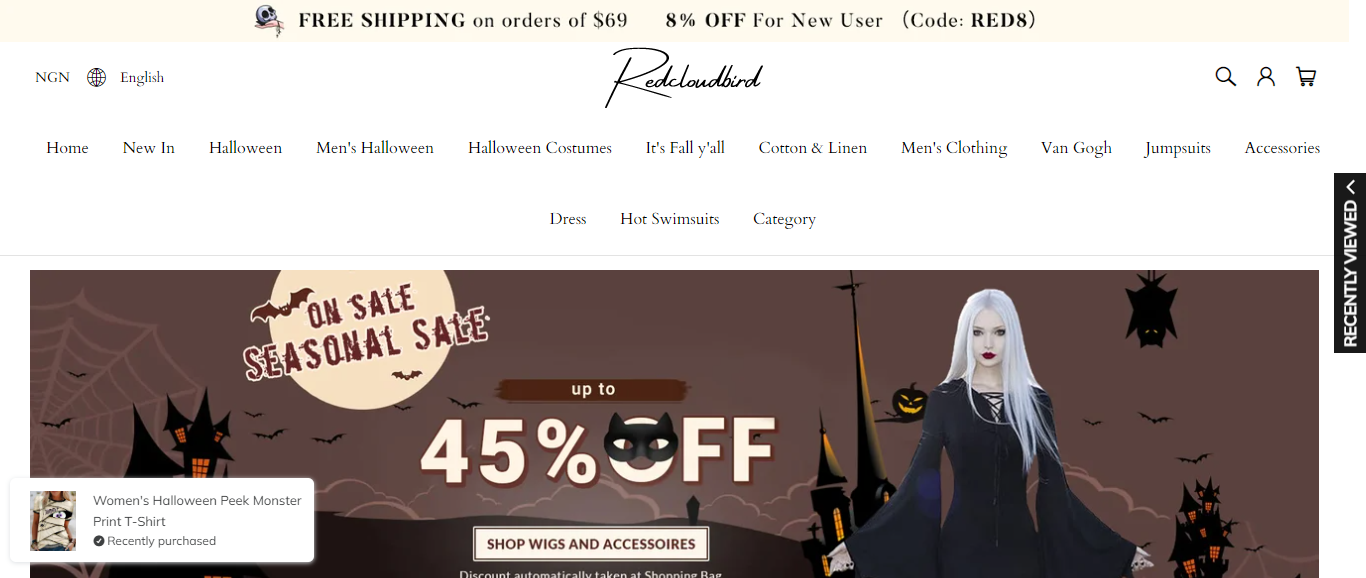Image resolution: width=1366 pixels, height=578 pixels.
Task: Go to the Halloween Costumes menu
Action: click(540, 148)
